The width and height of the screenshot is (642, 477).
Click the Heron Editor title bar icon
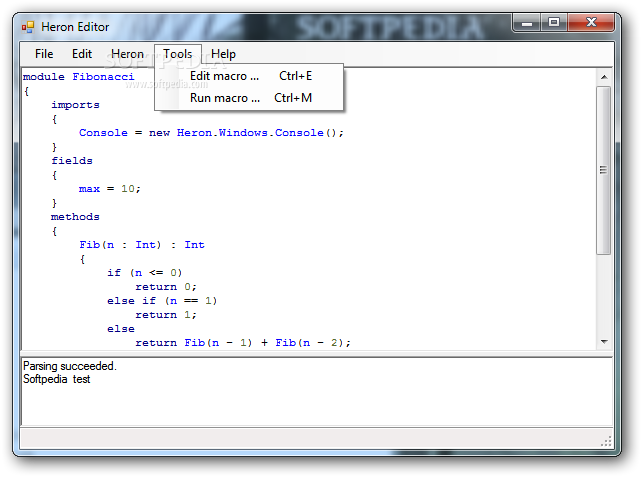pyautogui.click(x=28, y=27)
